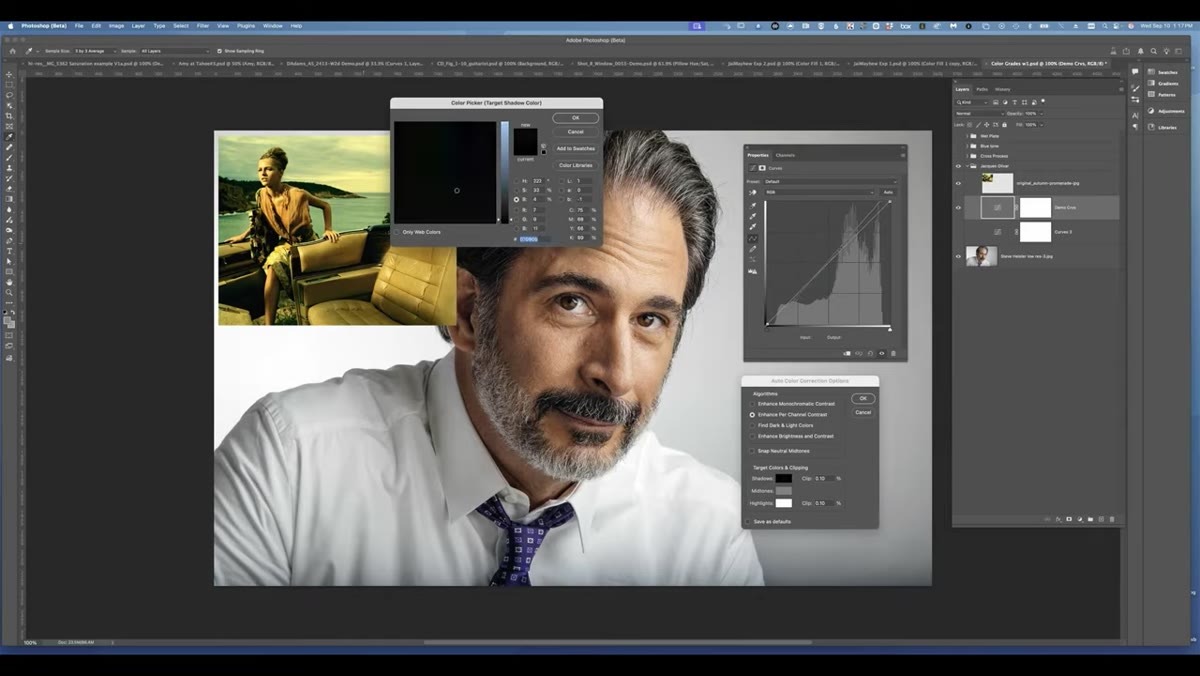Open Color Libraries

click(575, 165)
